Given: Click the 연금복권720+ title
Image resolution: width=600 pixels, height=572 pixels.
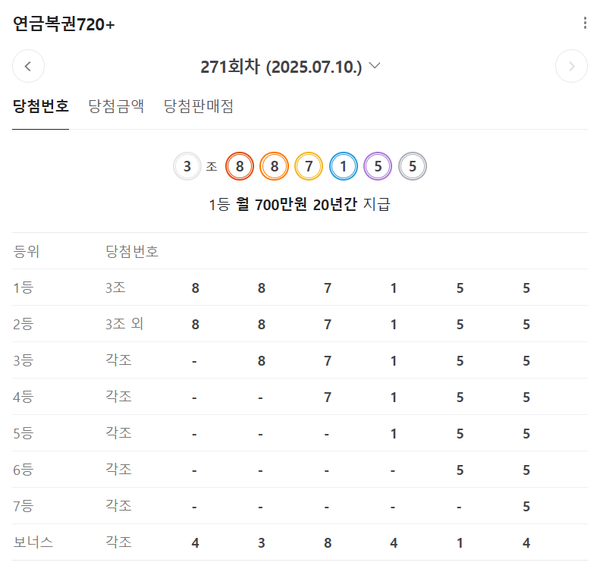Looking at the screenshot, I should coord(64,24).
